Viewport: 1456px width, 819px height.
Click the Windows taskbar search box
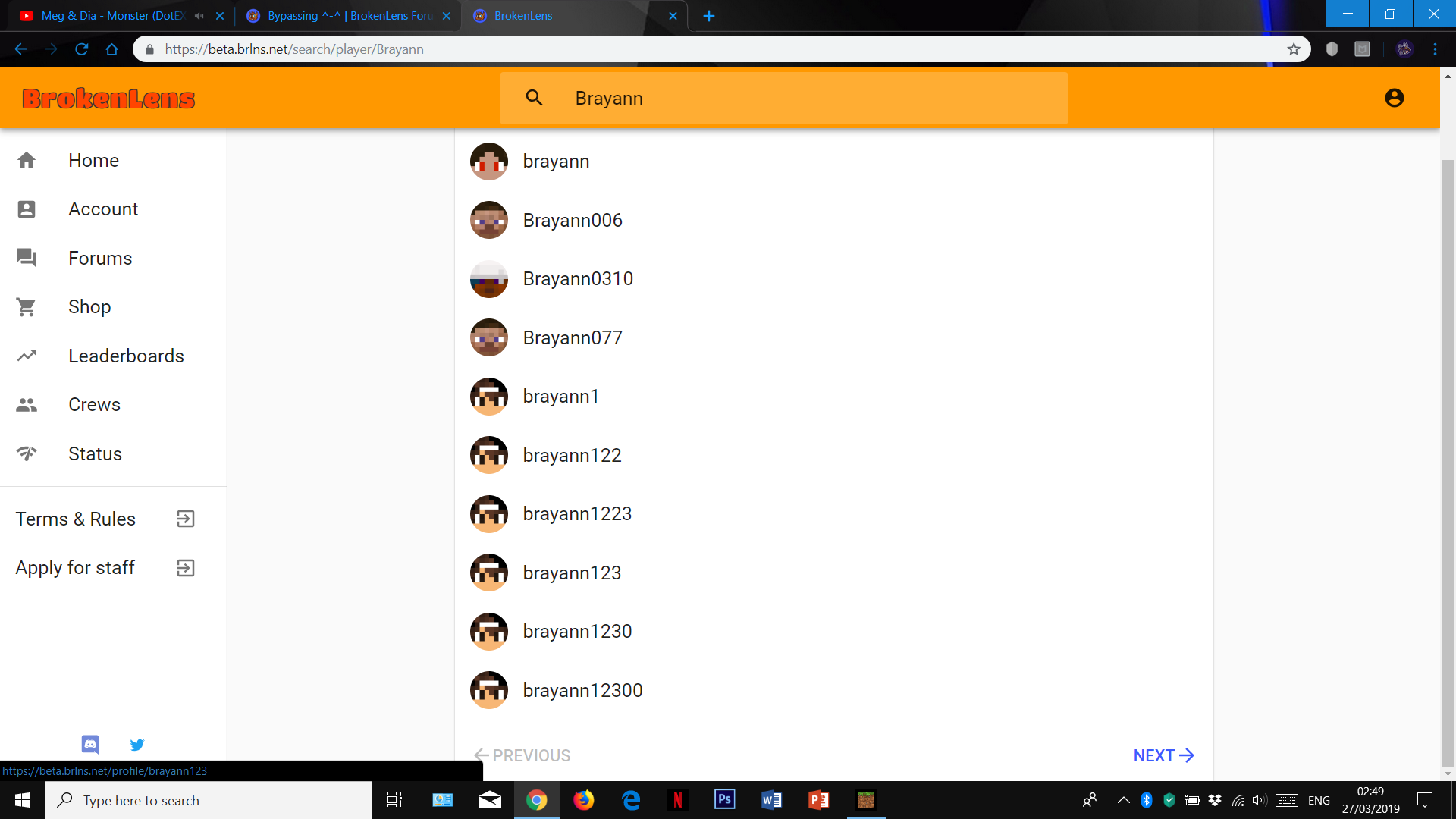tap(209, 800)
